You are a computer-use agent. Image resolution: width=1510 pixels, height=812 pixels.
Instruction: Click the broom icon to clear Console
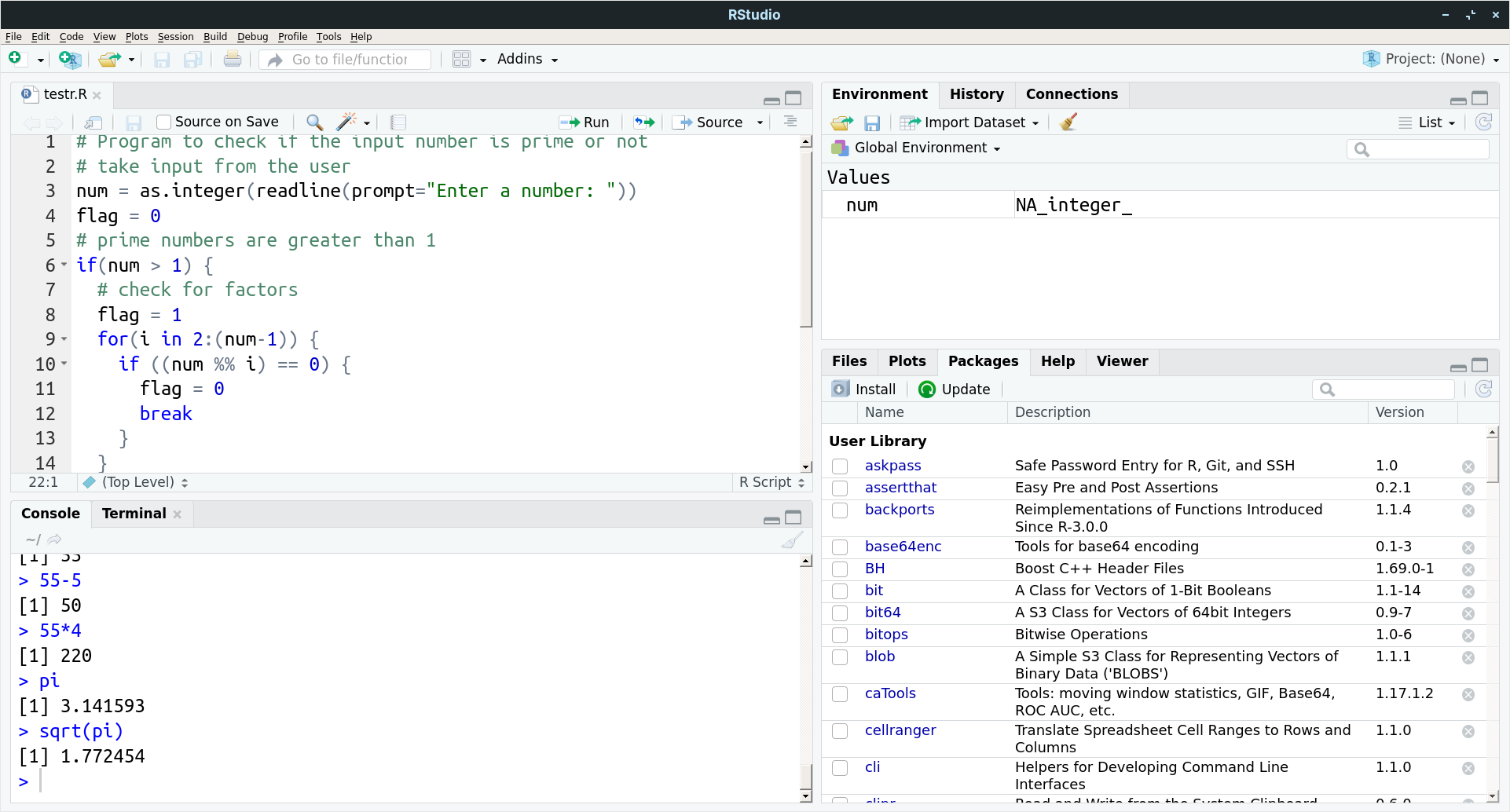coord(792,540)
